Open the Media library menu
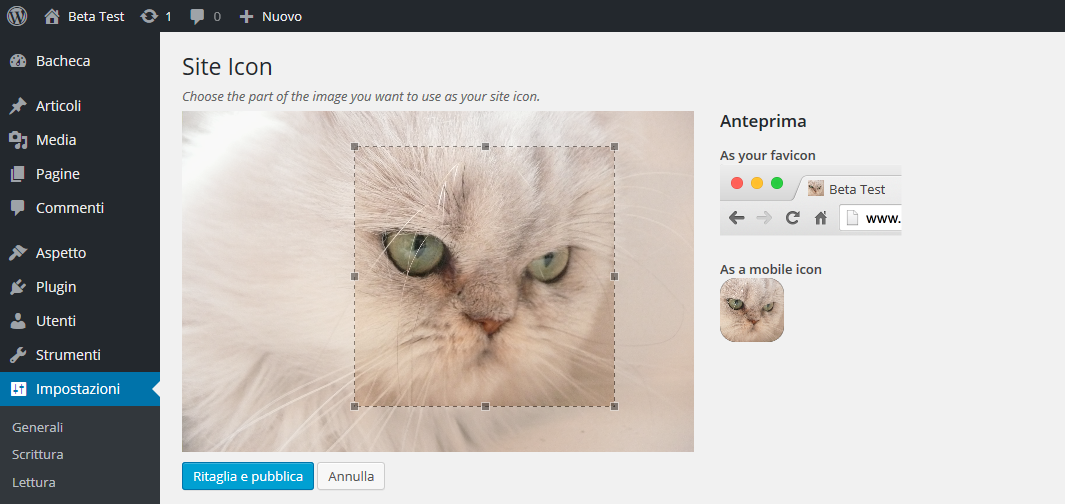 tap(56, 140)
